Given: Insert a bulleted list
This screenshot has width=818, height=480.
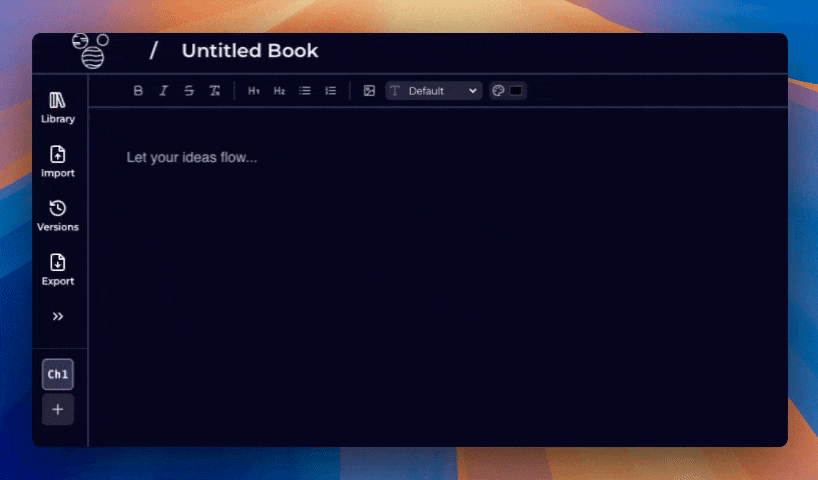Looking at the screenshot, I should (x=305, y=91).
